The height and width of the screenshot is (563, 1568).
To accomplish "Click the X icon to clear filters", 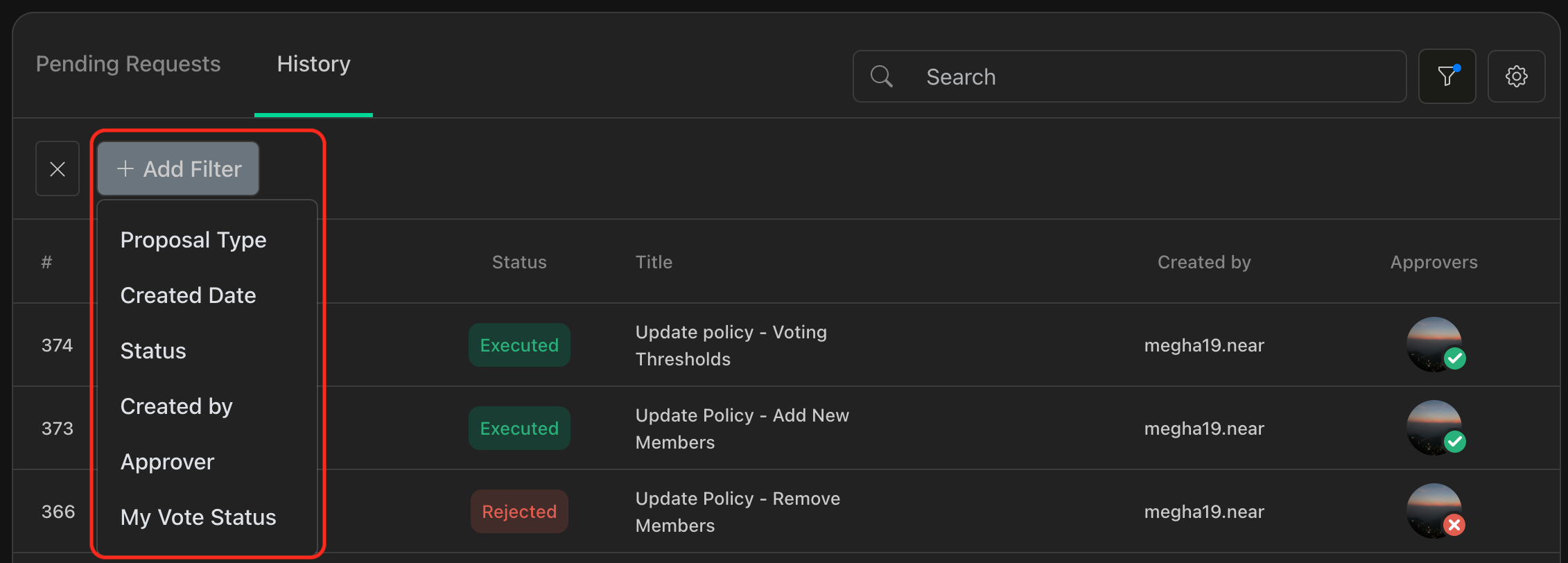I will tap(58, 168).
